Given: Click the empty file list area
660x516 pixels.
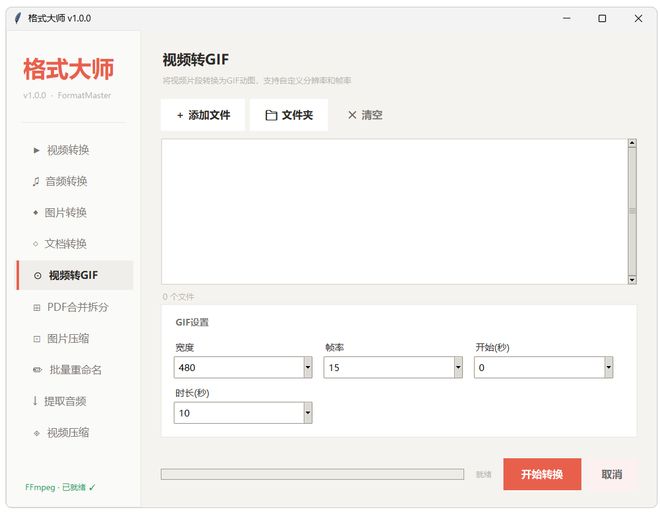Looking at the screenshot, I should click(x=394, y=211).
